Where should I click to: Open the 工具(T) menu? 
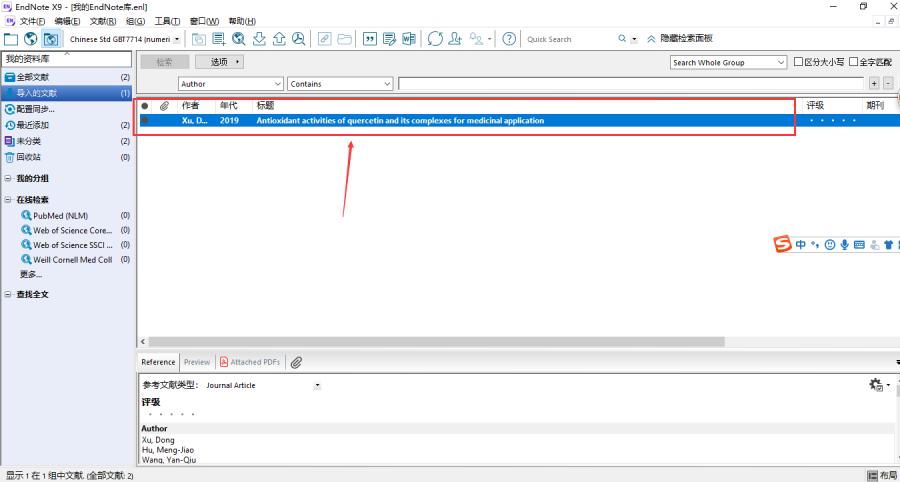click(167, 21)
